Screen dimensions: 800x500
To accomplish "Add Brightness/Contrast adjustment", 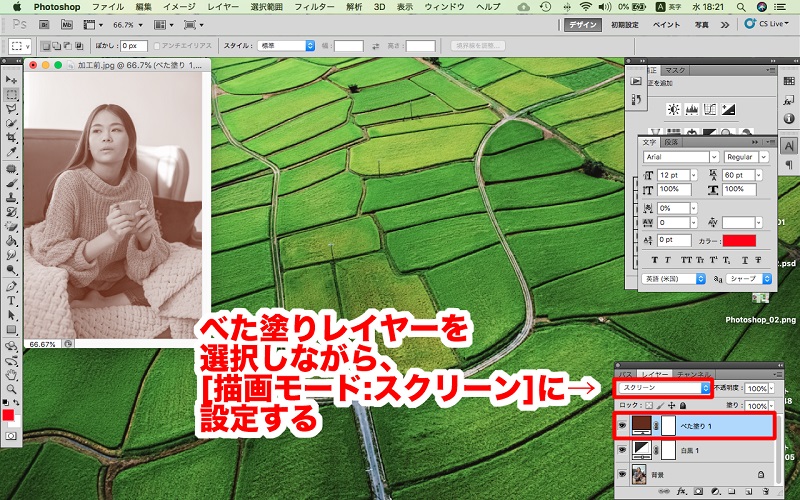I will [x=673, y=109].
